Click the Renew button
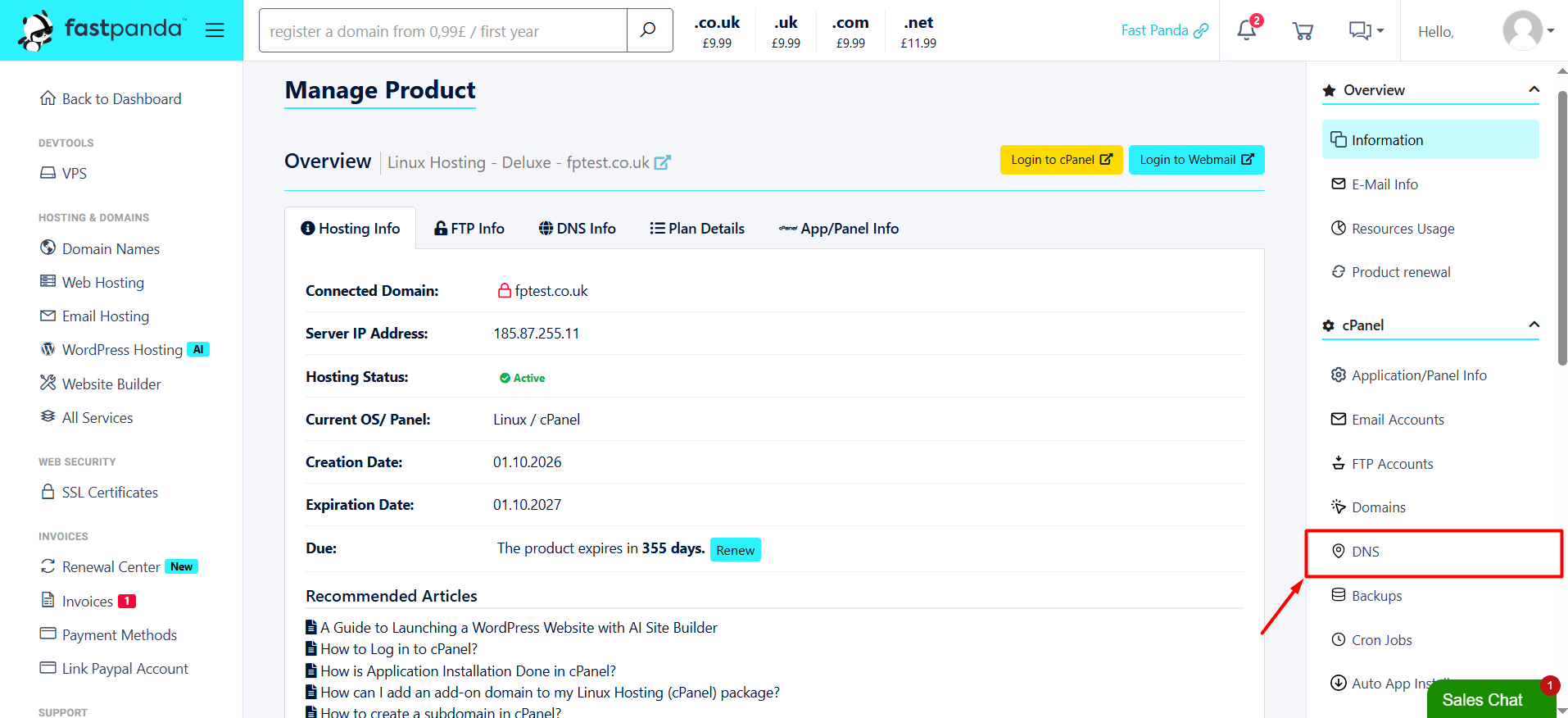The height and width of the screenshot is (718, 1568). point(735,550)
